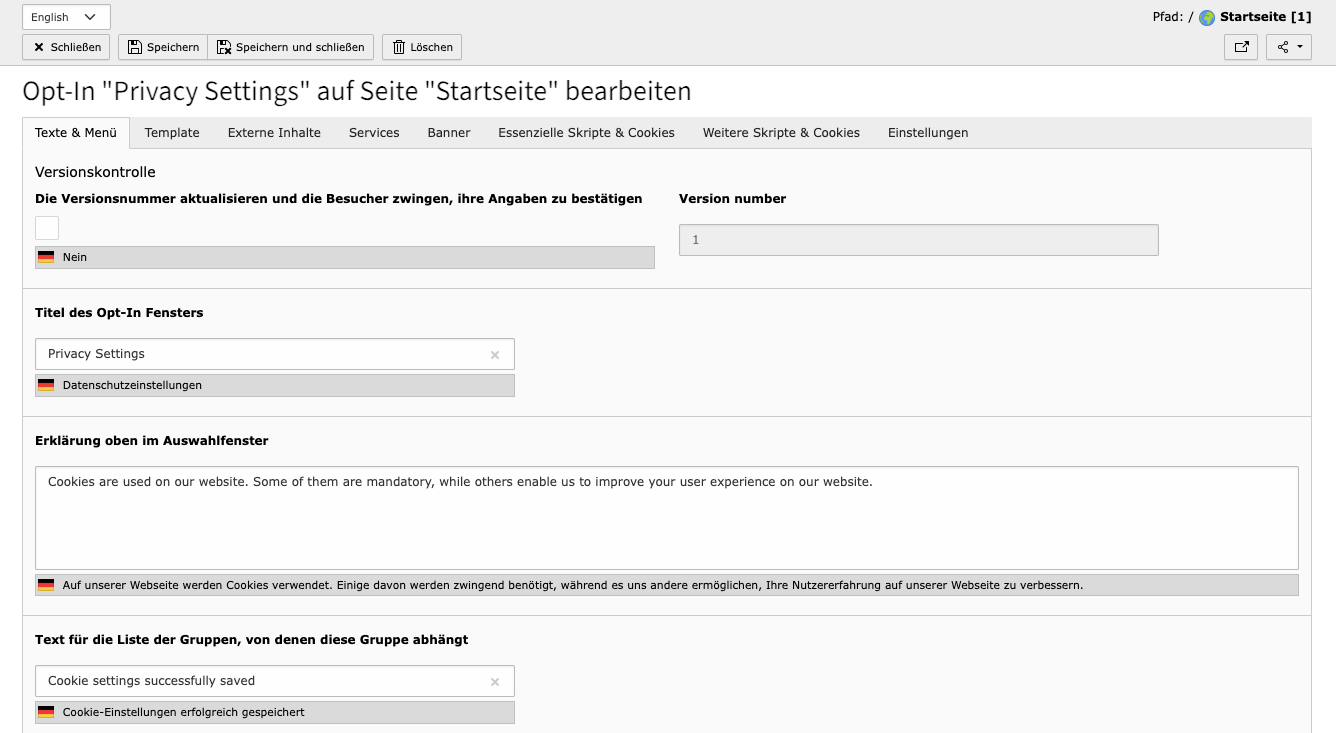1336x733 pixels.
Task: Click the German flag beside the Nein translation
Action: [x=46, y=257]
